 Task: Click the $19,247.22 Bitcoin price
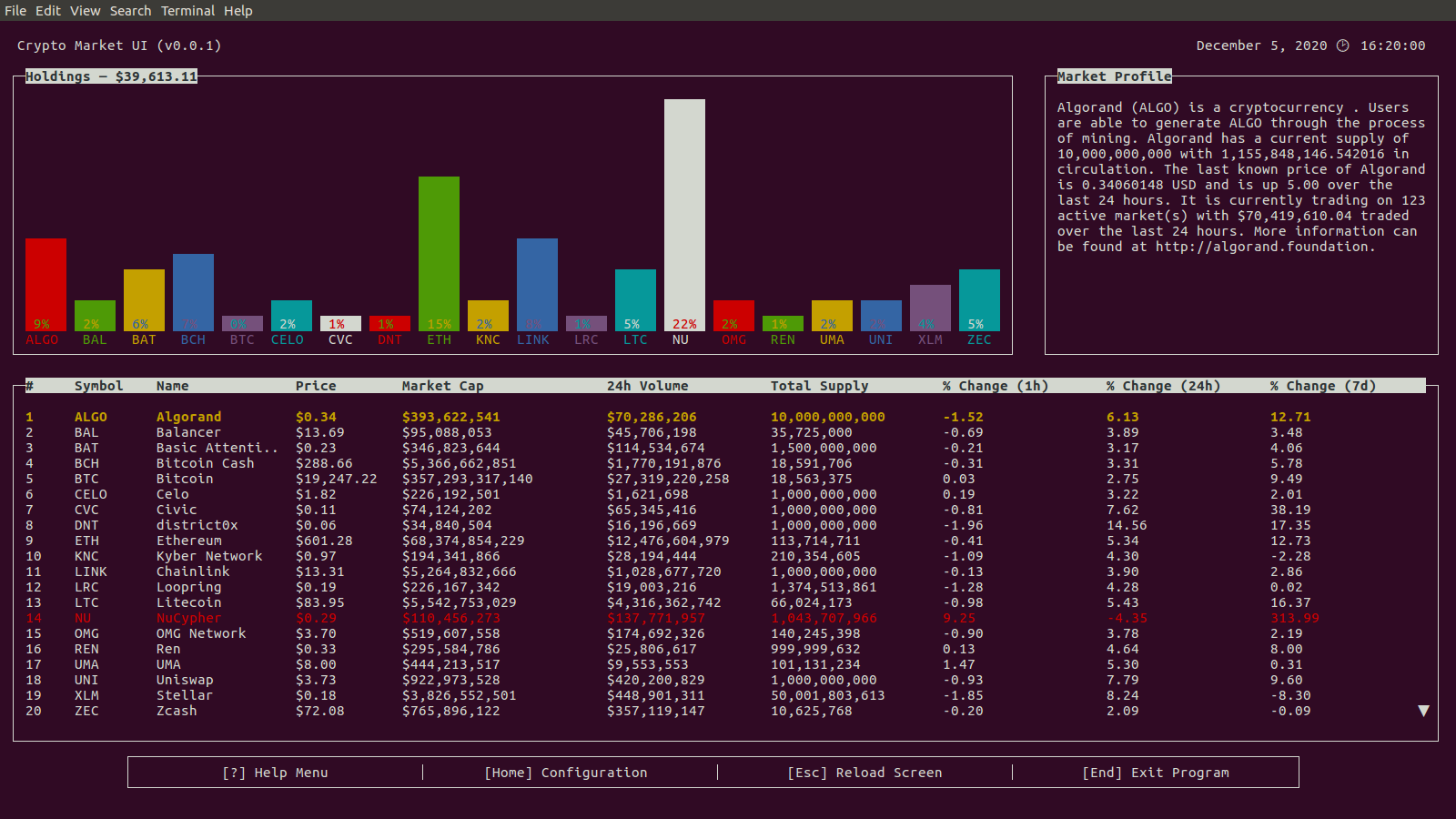336,479
